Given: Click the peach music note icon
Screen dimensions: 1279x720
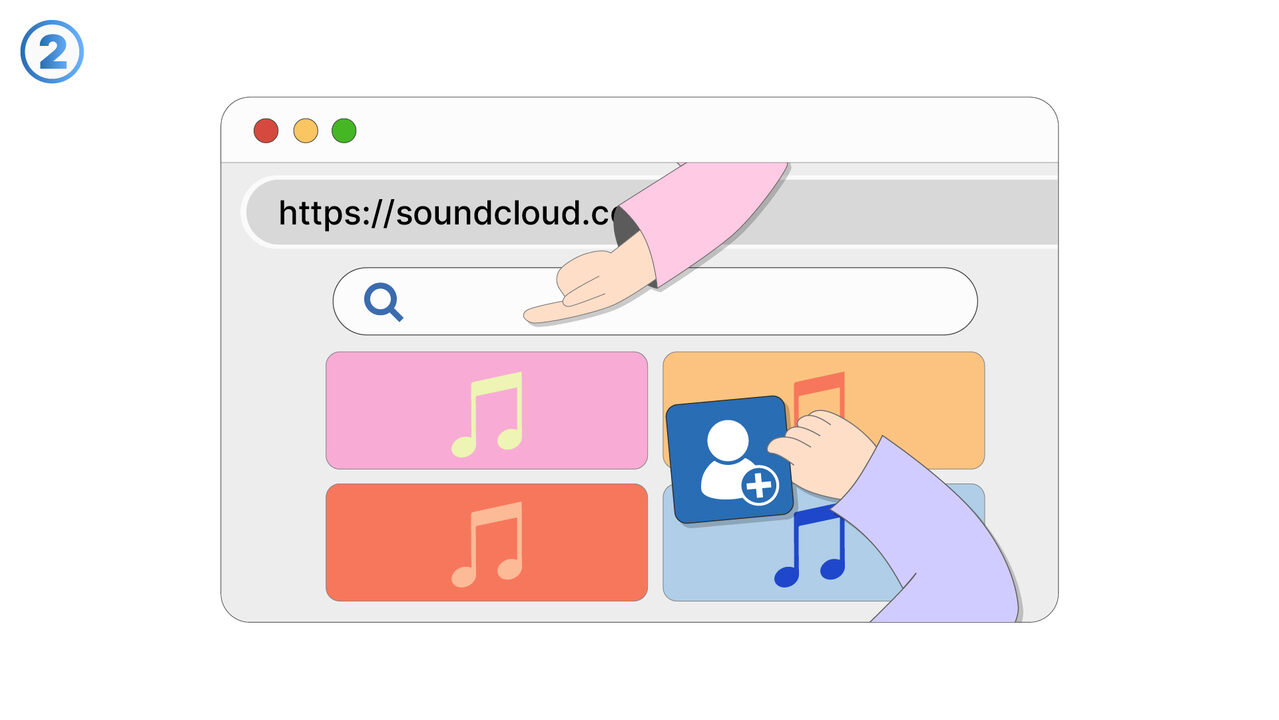Looking at the screenshot, I should 488,543.
